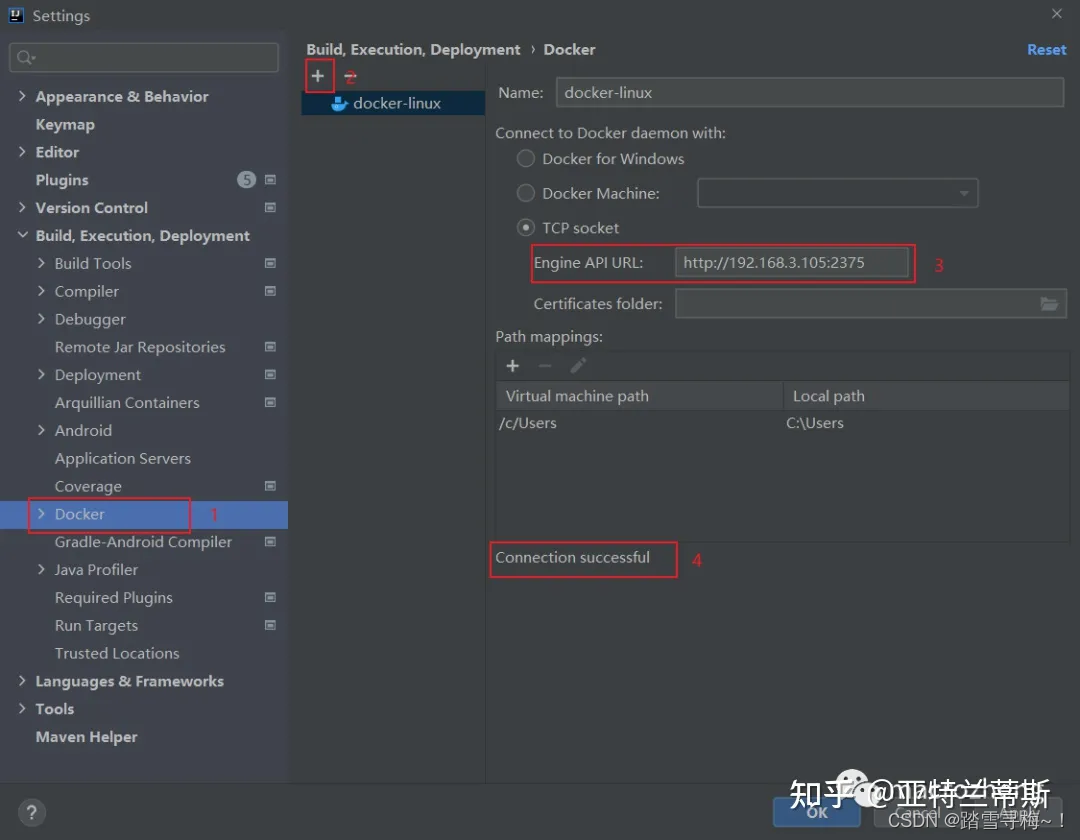This screenshot has height=840, width=1080.
Task: Open Remote Jar Repositories settings
Action: [140, 347]
